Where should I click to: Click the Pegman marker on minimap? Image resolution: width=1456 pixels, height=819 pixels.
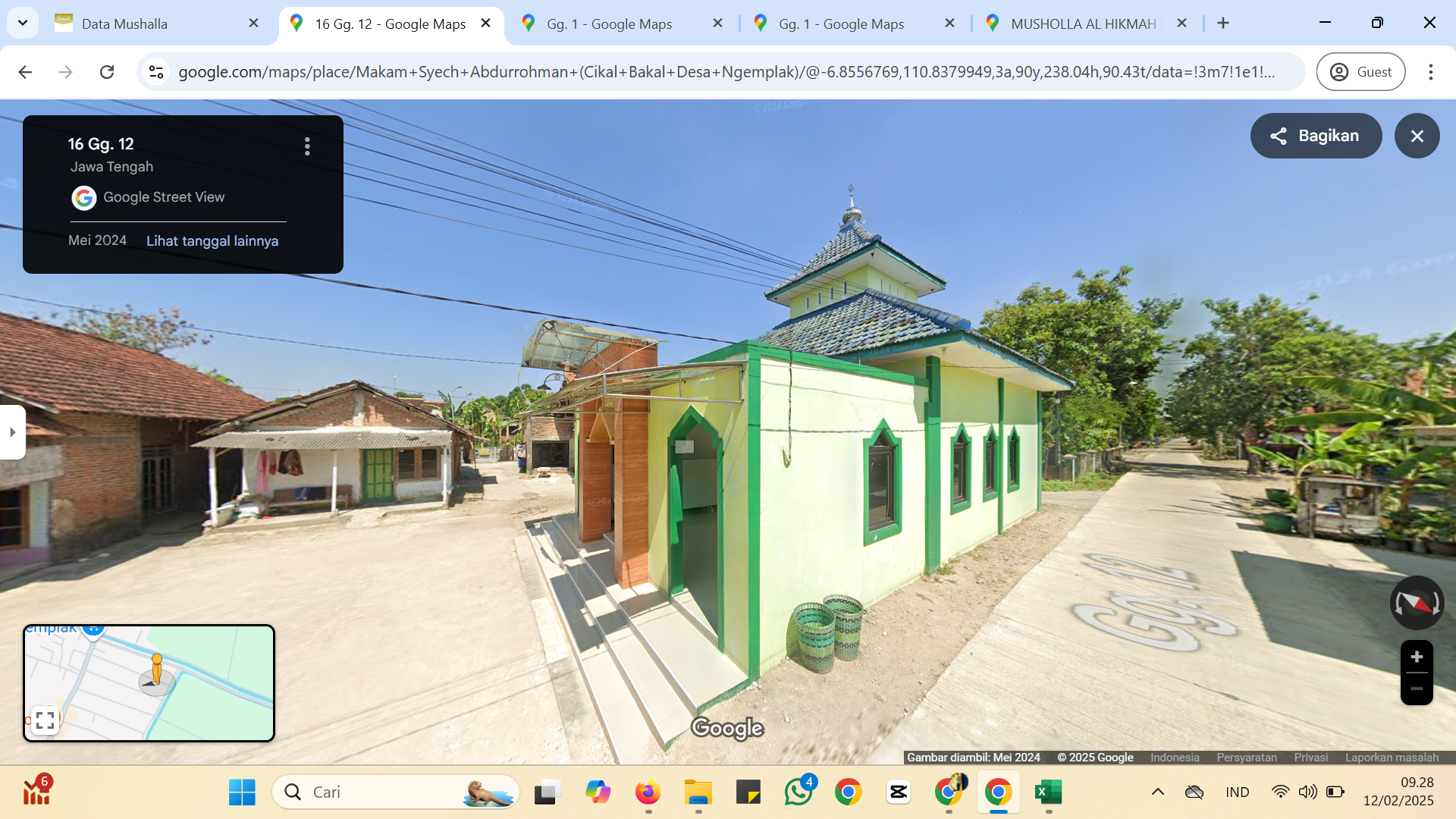click(x=156, y=670)
